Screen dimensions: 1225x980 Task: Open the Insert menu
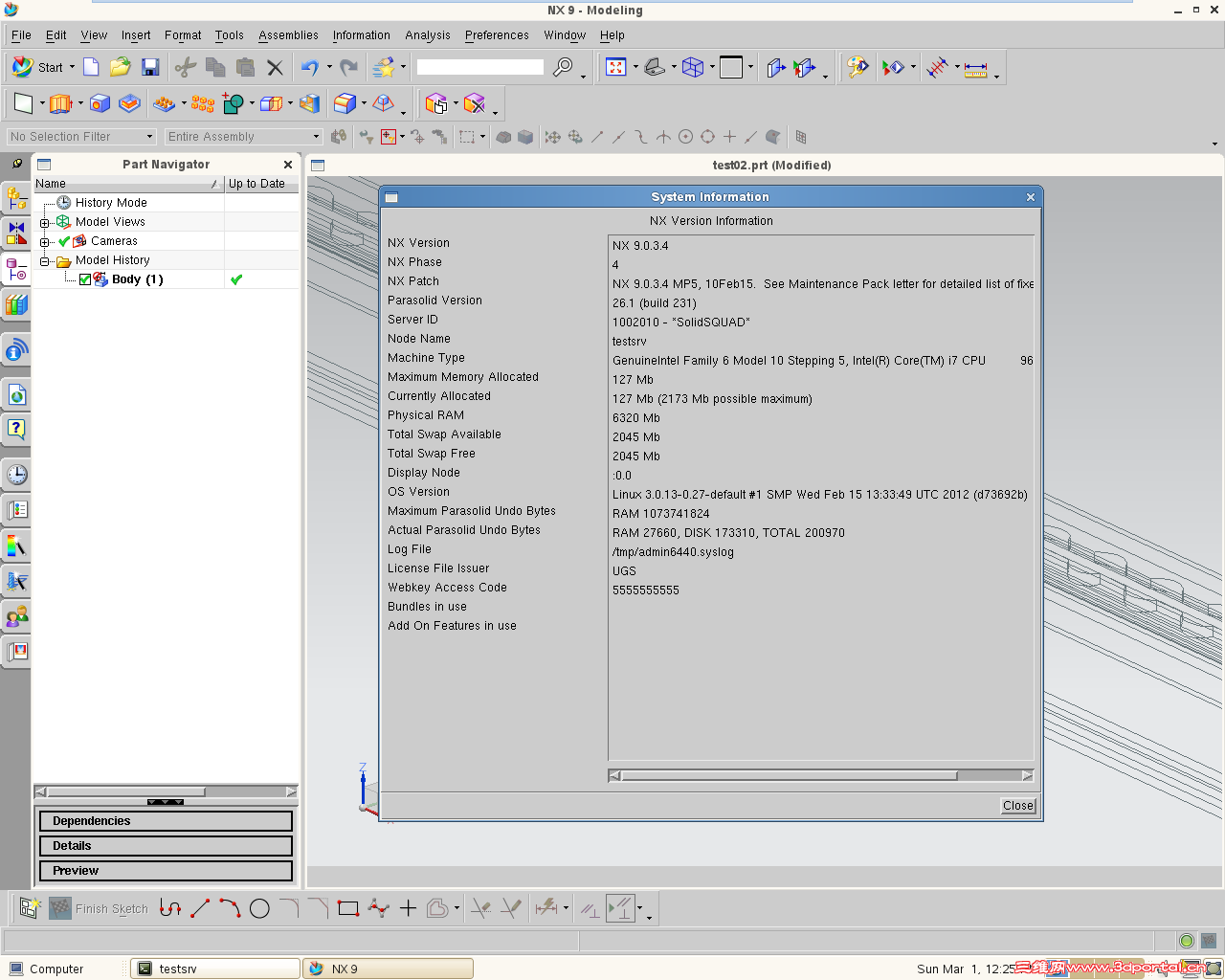coord(136,35)
